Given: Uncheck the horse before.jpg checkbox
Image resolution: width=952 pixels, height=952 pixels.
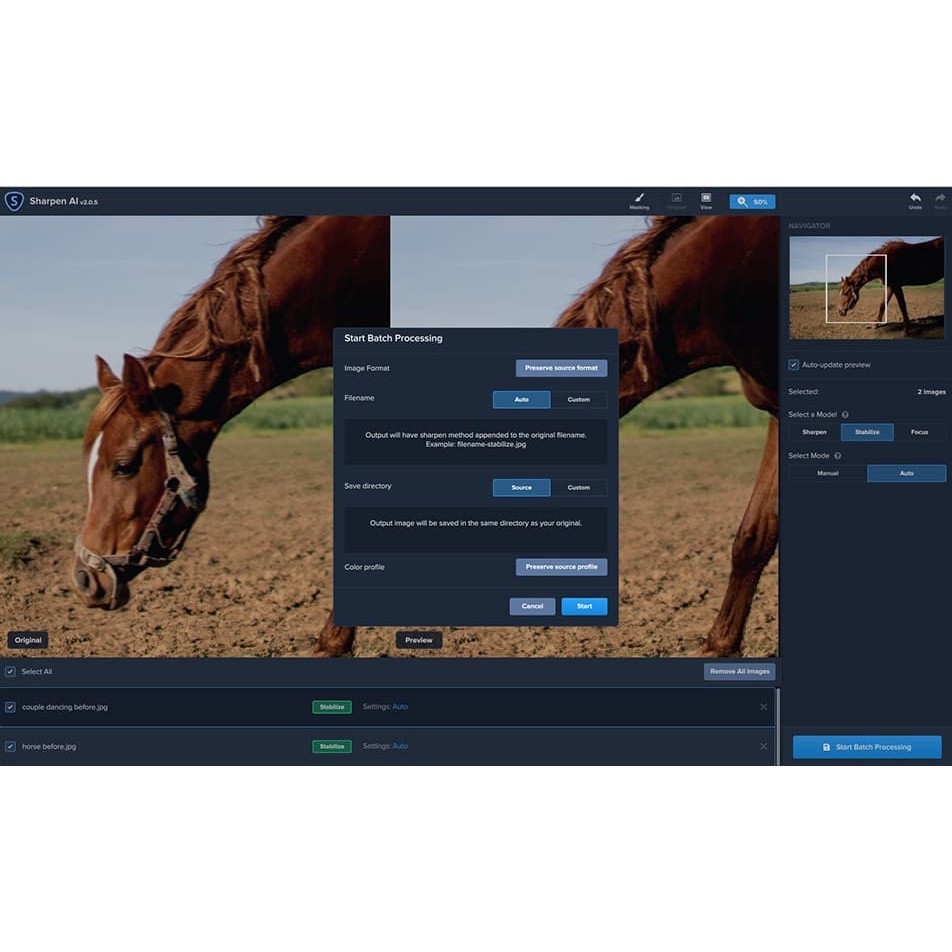Looking at the screenshot, I should (10, 746).
